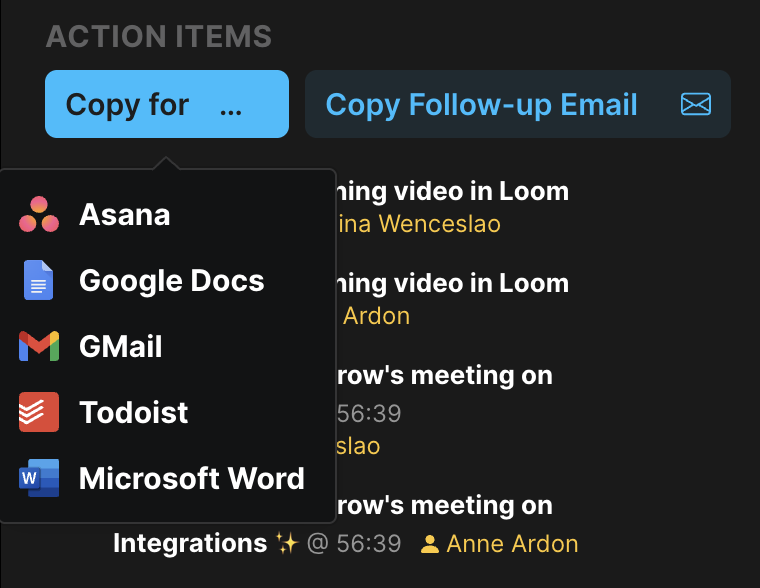This screenshot has width=760, height=588.
Task: Choose Microsoft Word menu option
Action: tap(168, 478)
